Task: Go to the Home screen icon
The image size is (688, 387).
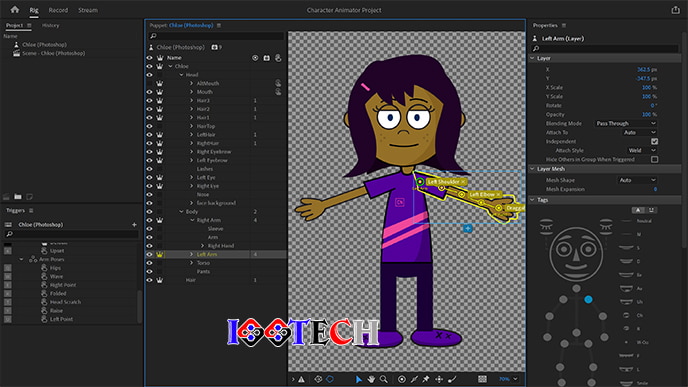Action: [14, 9]
